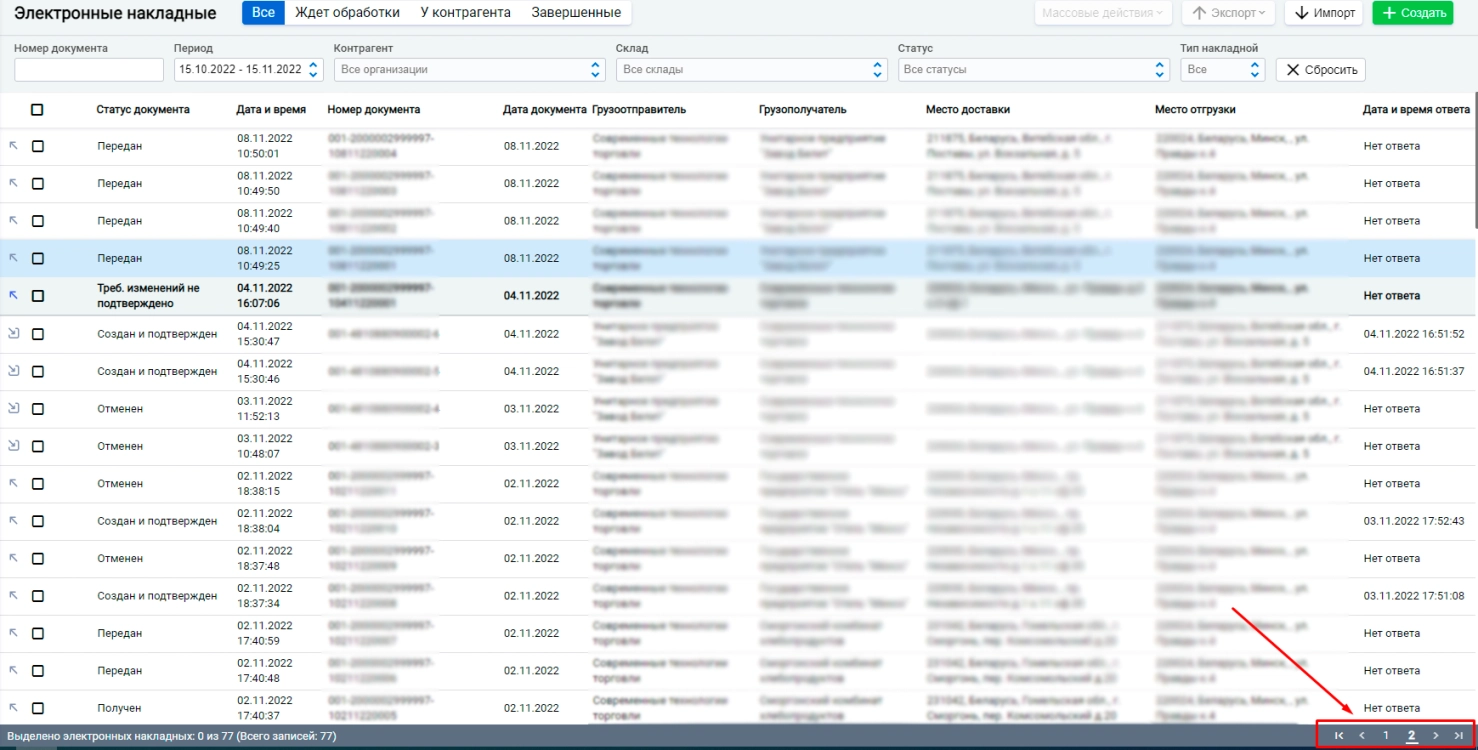Select page 2 in pagination
Screen dimensions: 1478x750
point(1411,736)
